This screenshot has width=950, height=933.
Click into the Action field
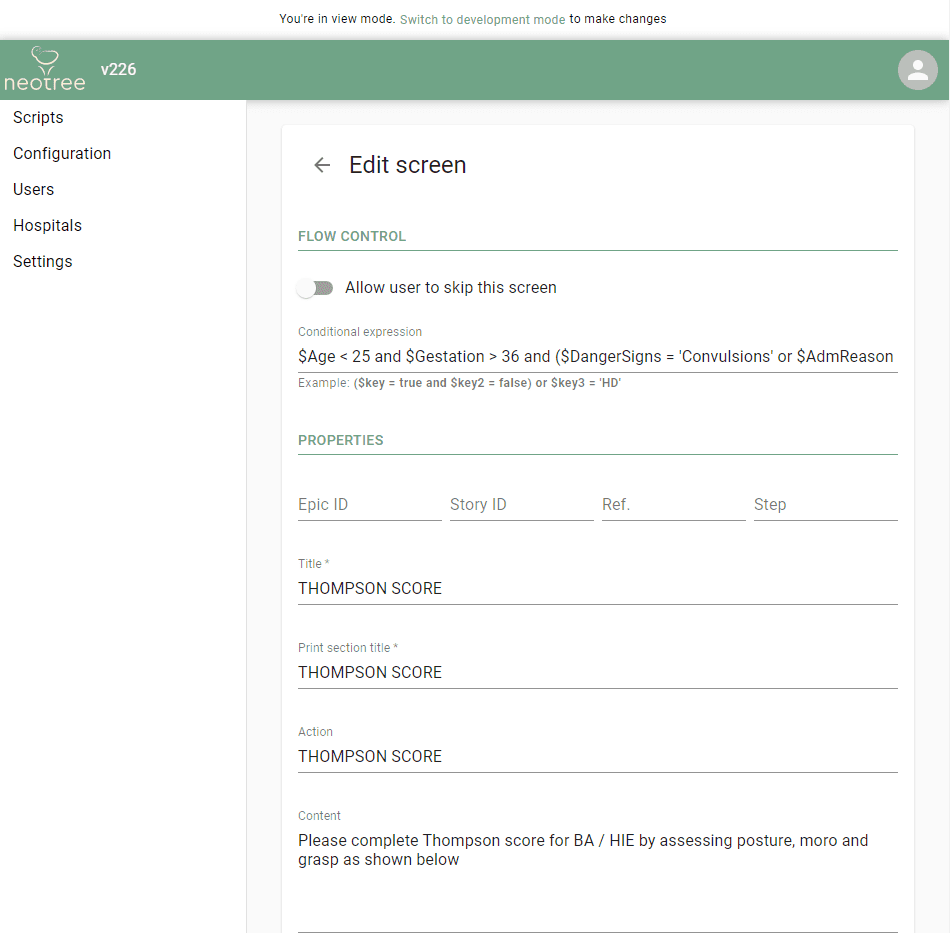click(x=597, y=756)
